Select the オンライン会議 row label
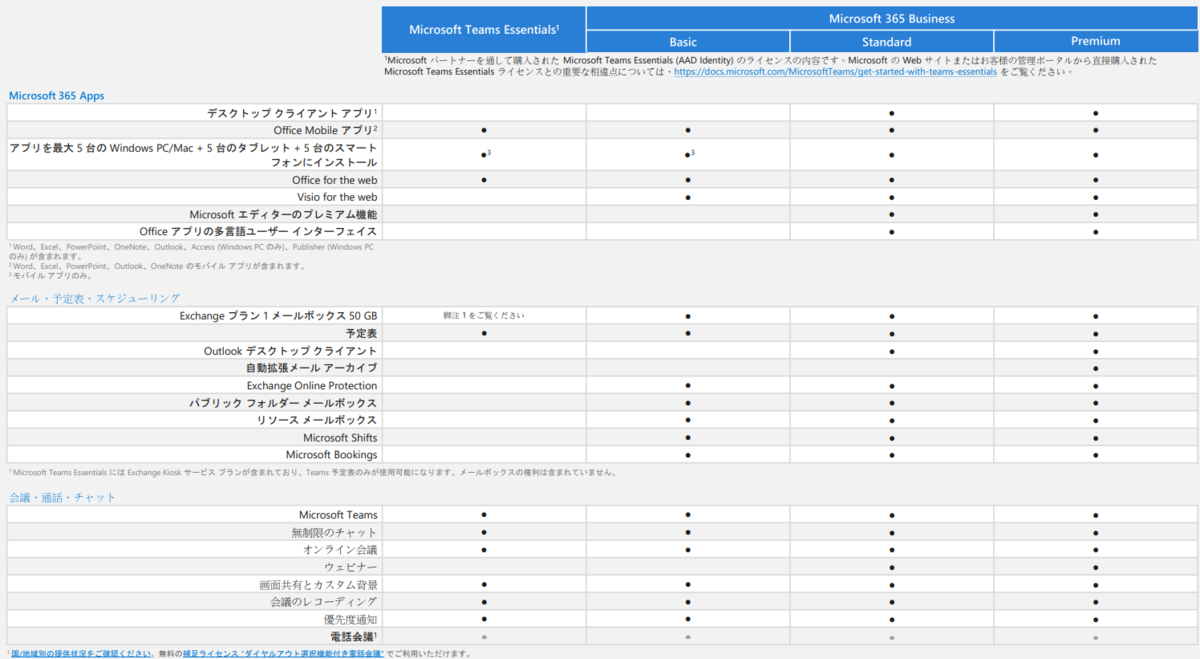 click(x=340, y=550)
